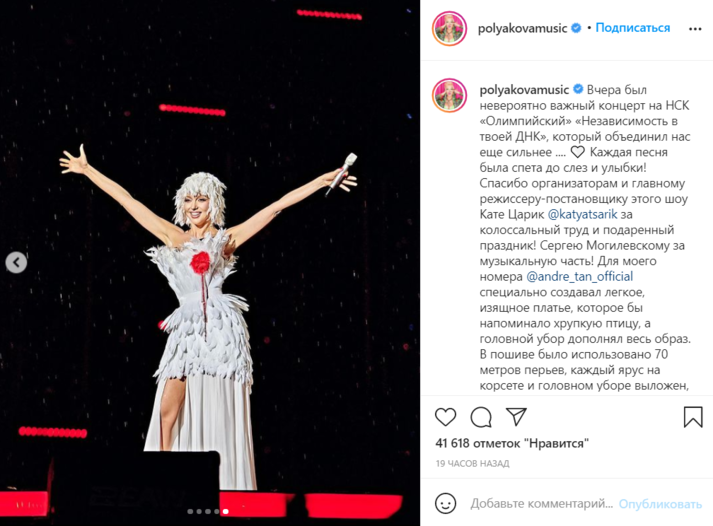The width and height of the screenshot is (713, 526).
Task: Go to previous photo arrow
Action: (x=16, y=262)
